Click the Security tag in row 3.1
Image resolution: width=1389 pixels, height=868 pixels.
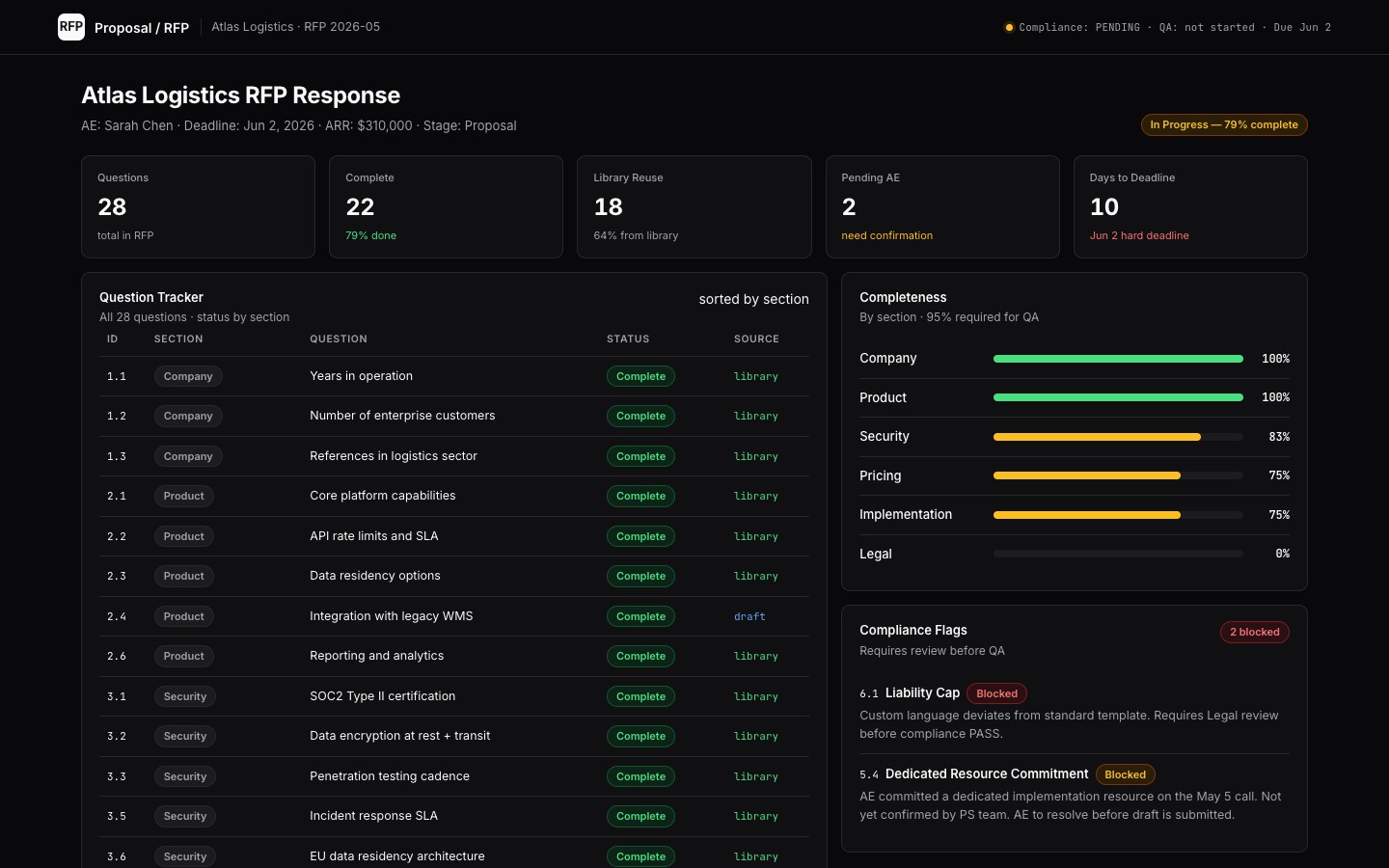pos(185,696)
